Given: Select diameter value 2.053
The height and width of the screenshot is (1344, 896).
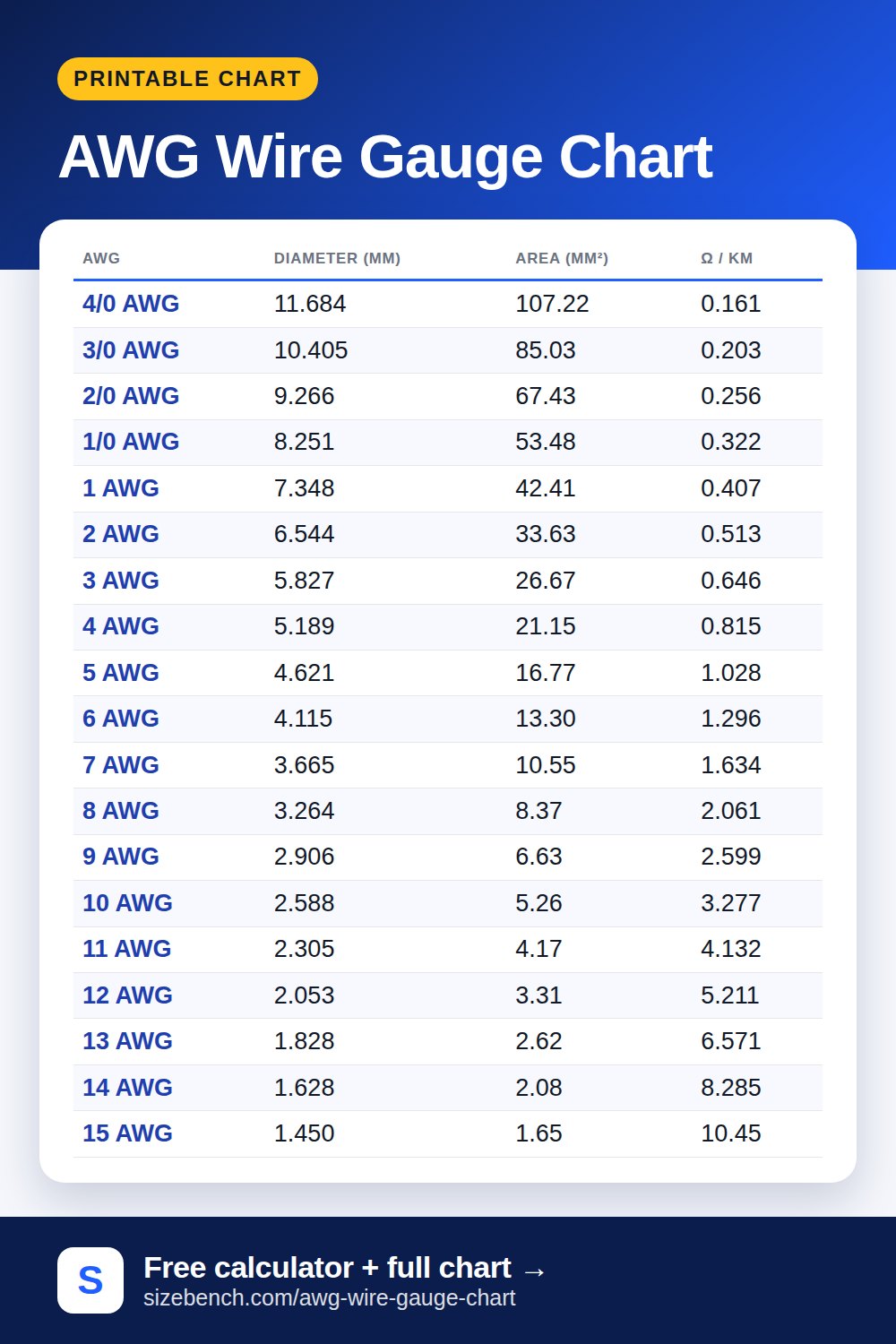Looking at the screenshot, I should pos(305,995).
